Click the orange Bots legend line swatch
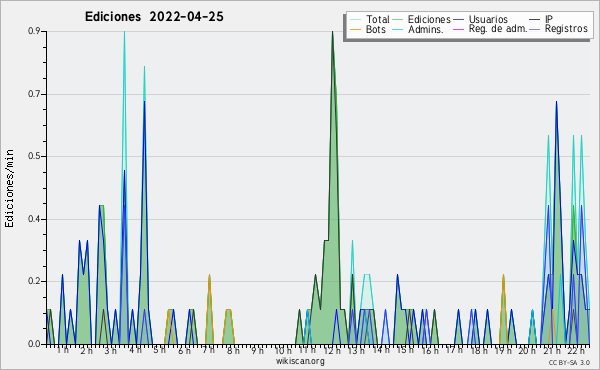The image size is (600, 370). [355, 29]
